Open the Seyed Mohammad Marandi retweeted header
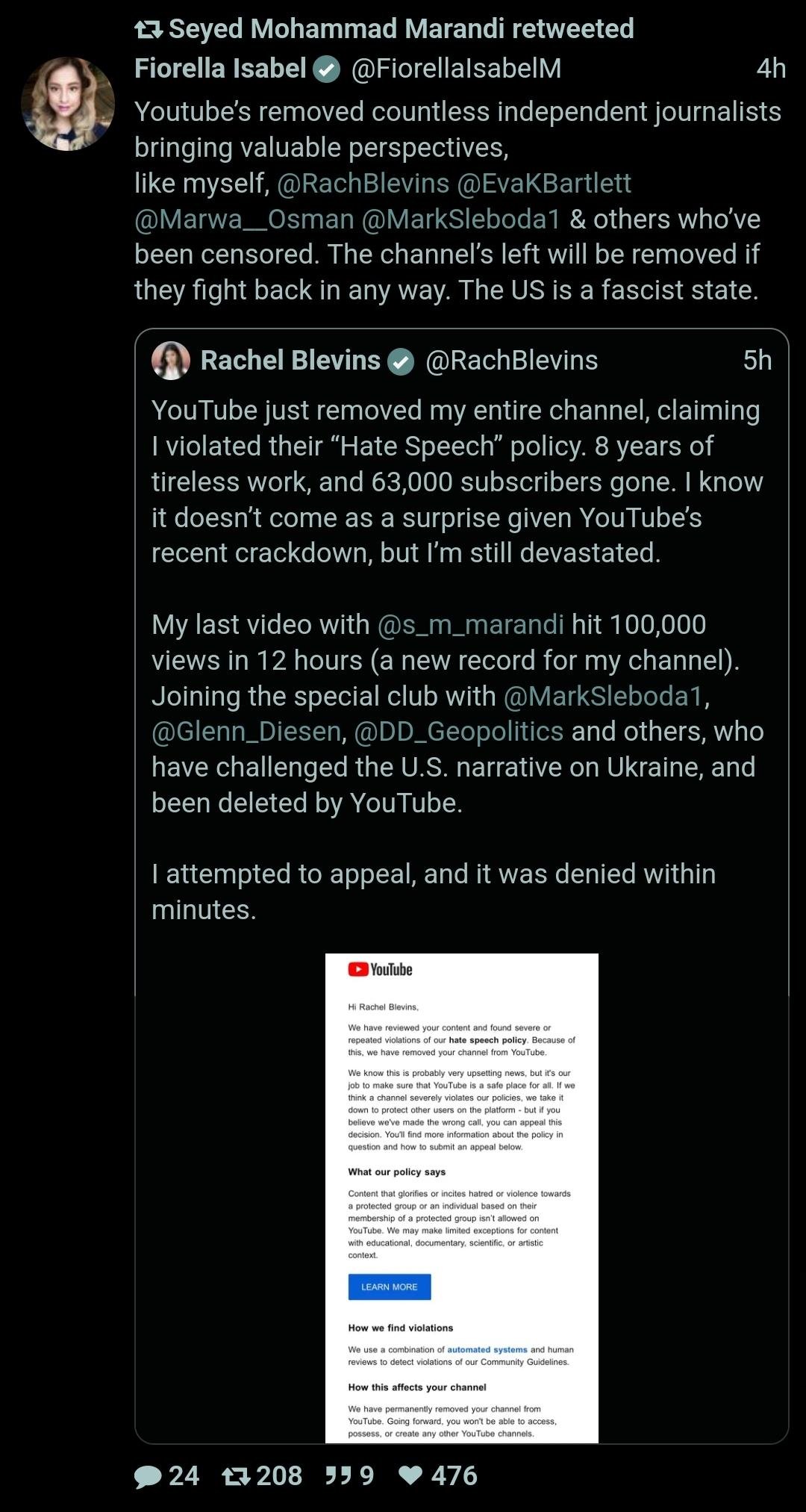 click(x=401, y=28)
